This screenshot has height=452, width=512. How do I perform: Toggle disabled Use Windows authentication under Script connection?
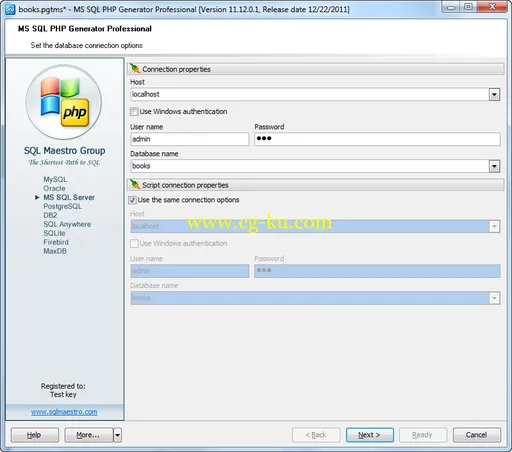pyautogui.click(x=134, y=243)
